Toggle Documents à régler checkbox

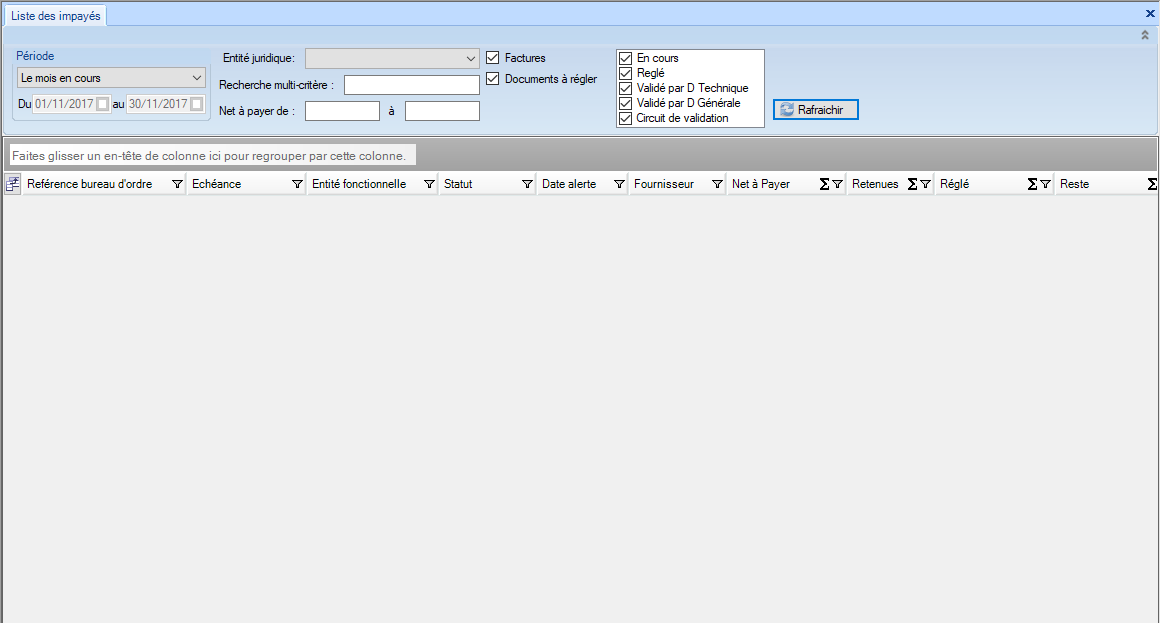tap(492, 79)
